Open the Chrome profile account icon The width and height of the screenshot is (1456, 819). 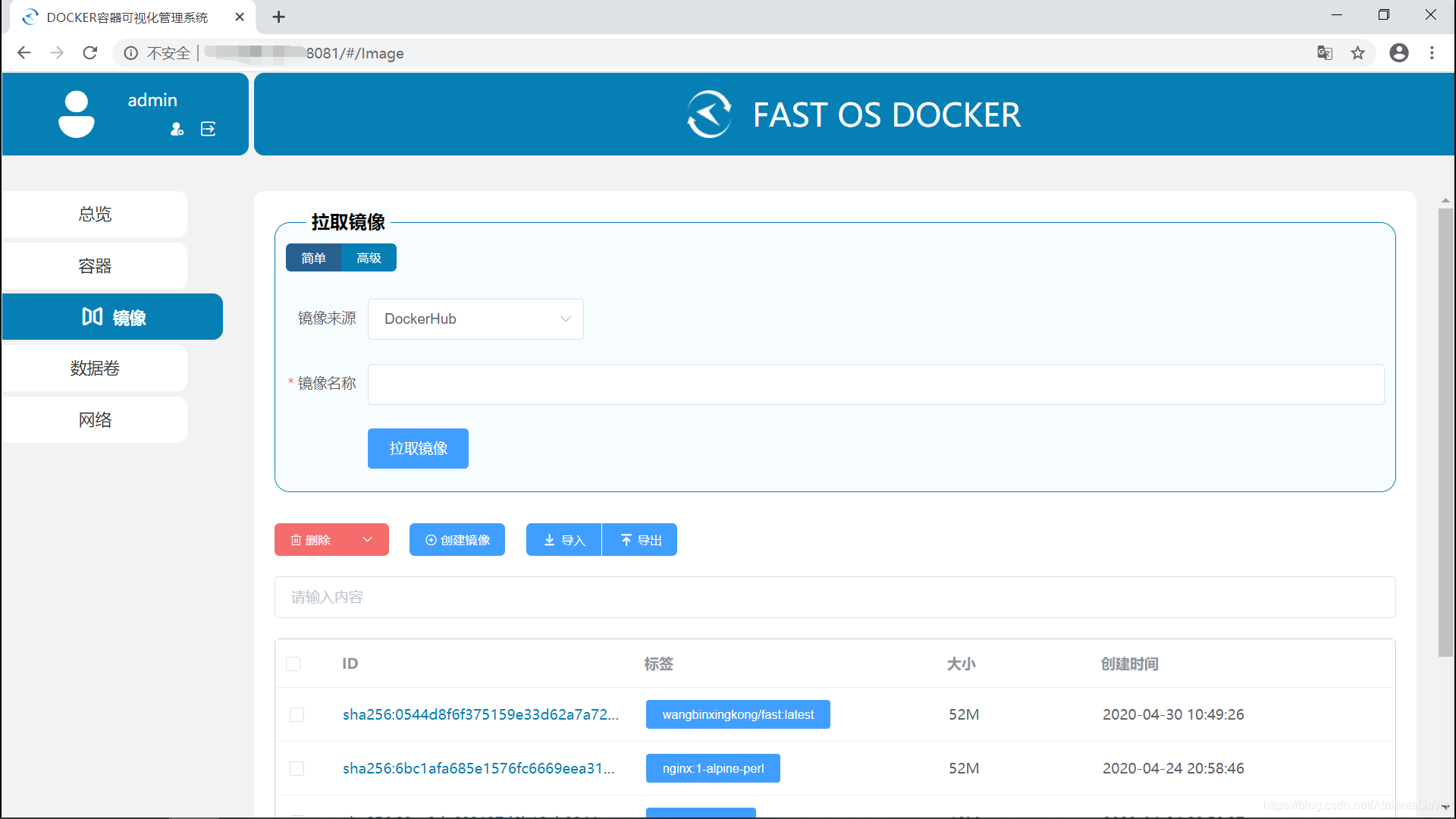[1399, 53]
